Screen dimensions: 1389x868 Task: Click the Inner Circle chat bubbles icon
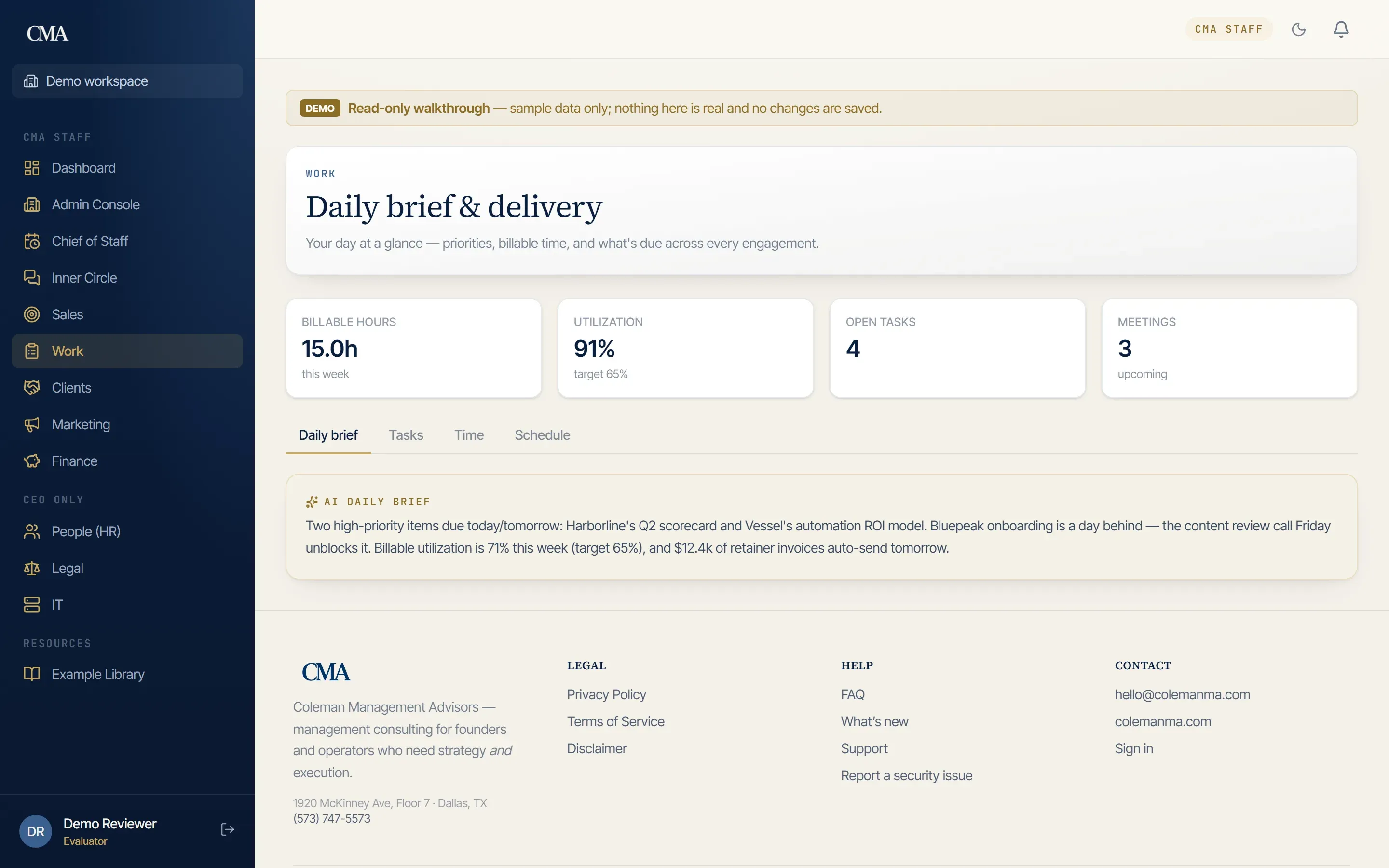(x=31, y=278)
